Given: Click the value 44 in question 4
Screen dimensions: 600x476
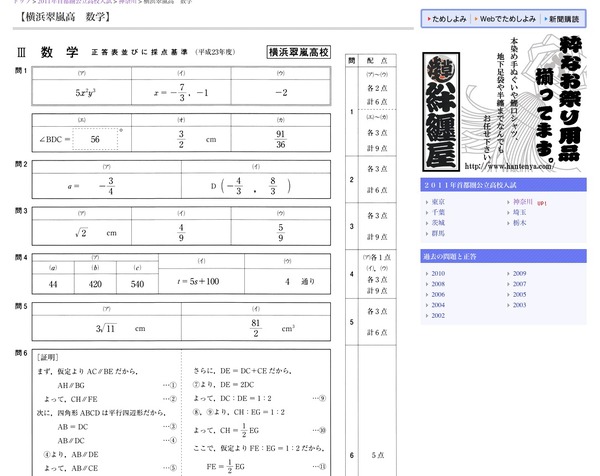Looking at the screenshot, I should click(53, 284).
